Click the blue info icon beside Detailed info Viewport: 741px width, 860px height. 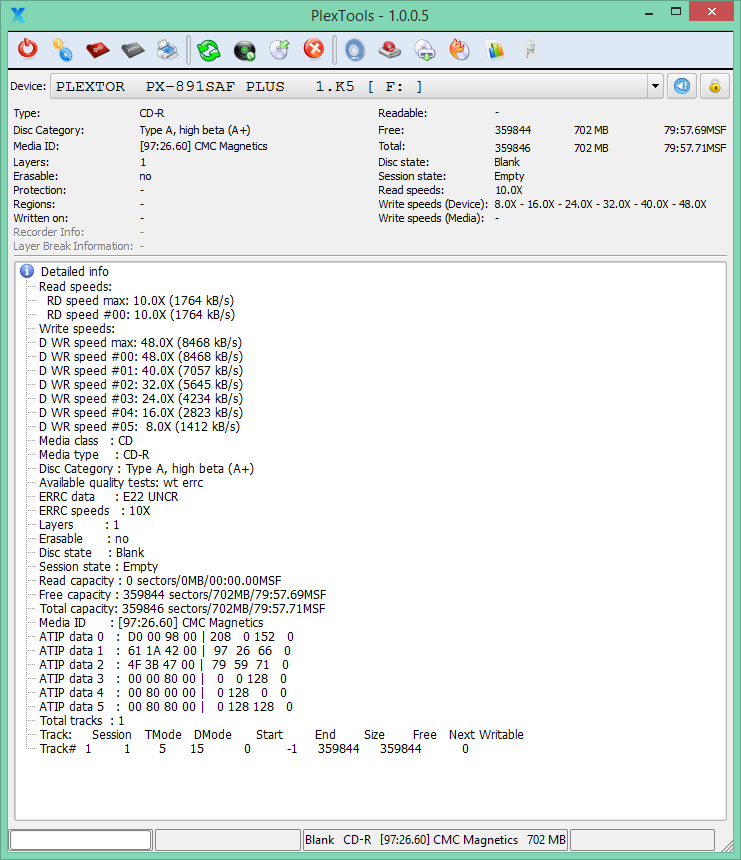pyautogui.click(x=26, y=271)
